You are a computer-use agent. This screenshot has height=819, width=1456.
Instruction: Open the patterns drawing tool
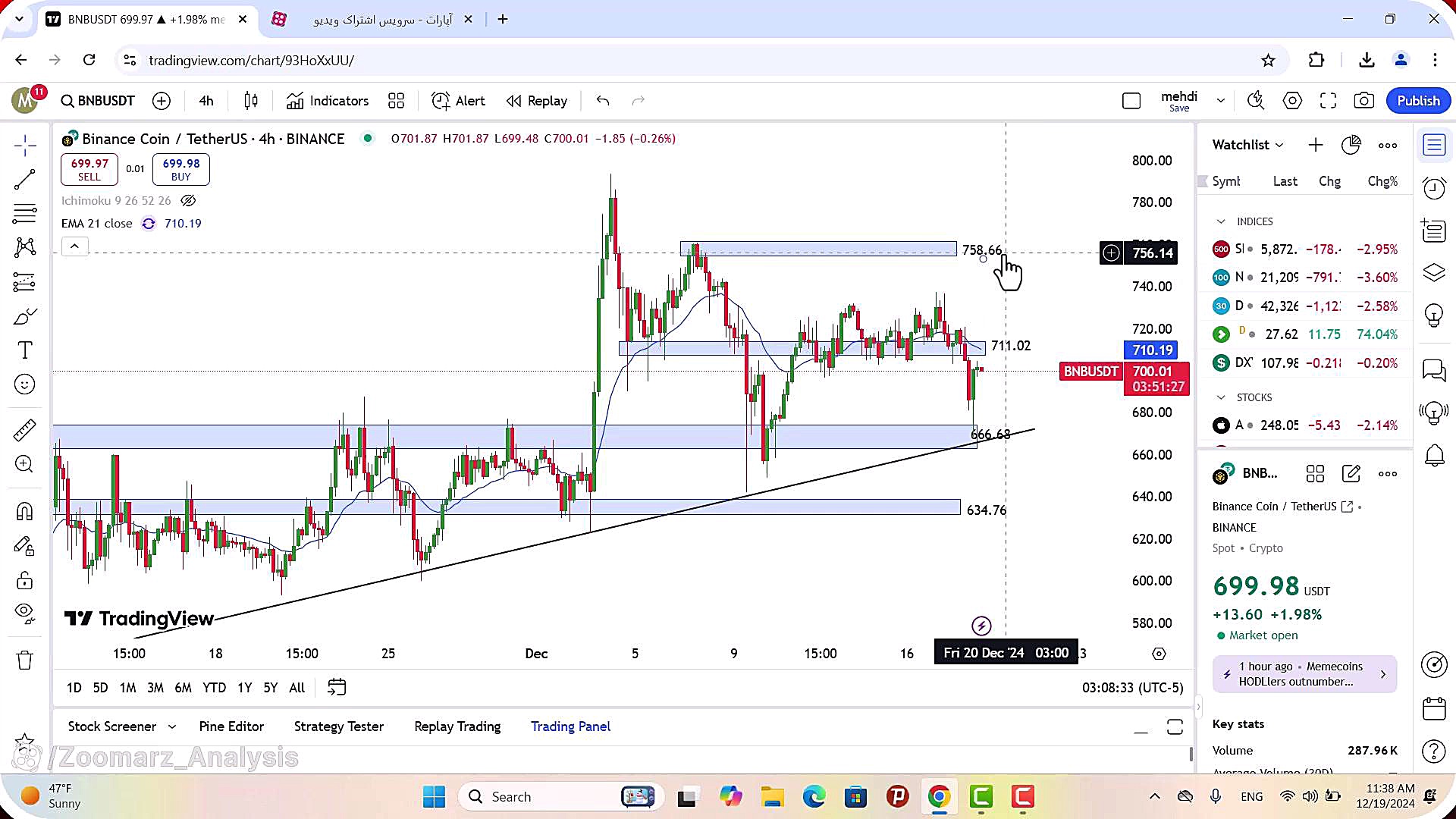24,247
